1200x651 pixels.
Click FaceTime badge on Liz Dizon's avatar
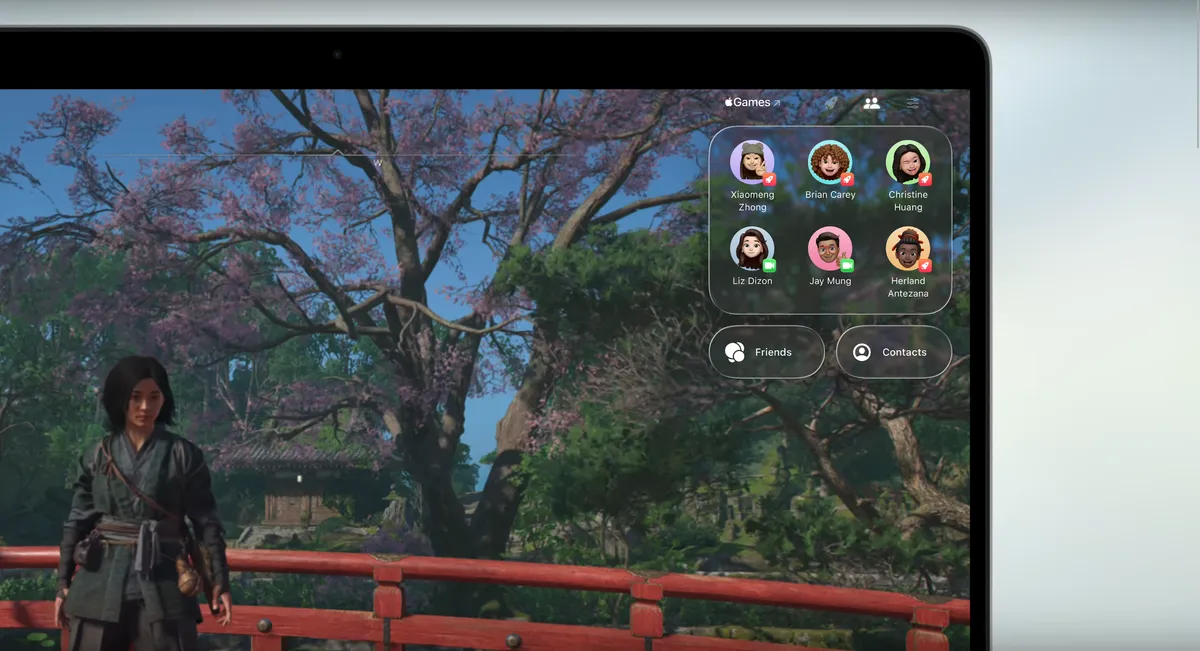pos(769,266)
